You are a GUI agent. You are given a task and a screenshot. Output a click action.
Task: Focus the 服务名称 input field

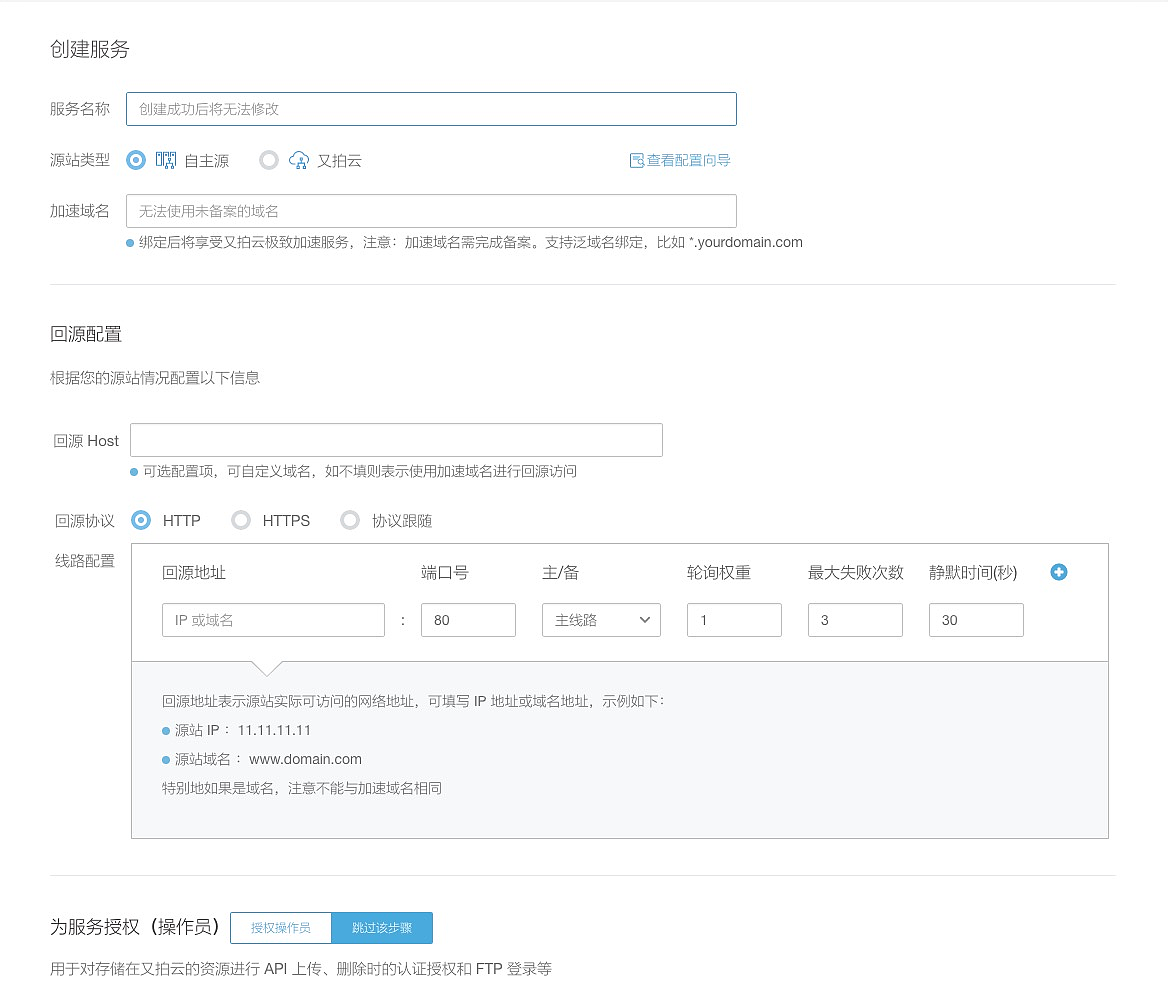coord(431,109)
